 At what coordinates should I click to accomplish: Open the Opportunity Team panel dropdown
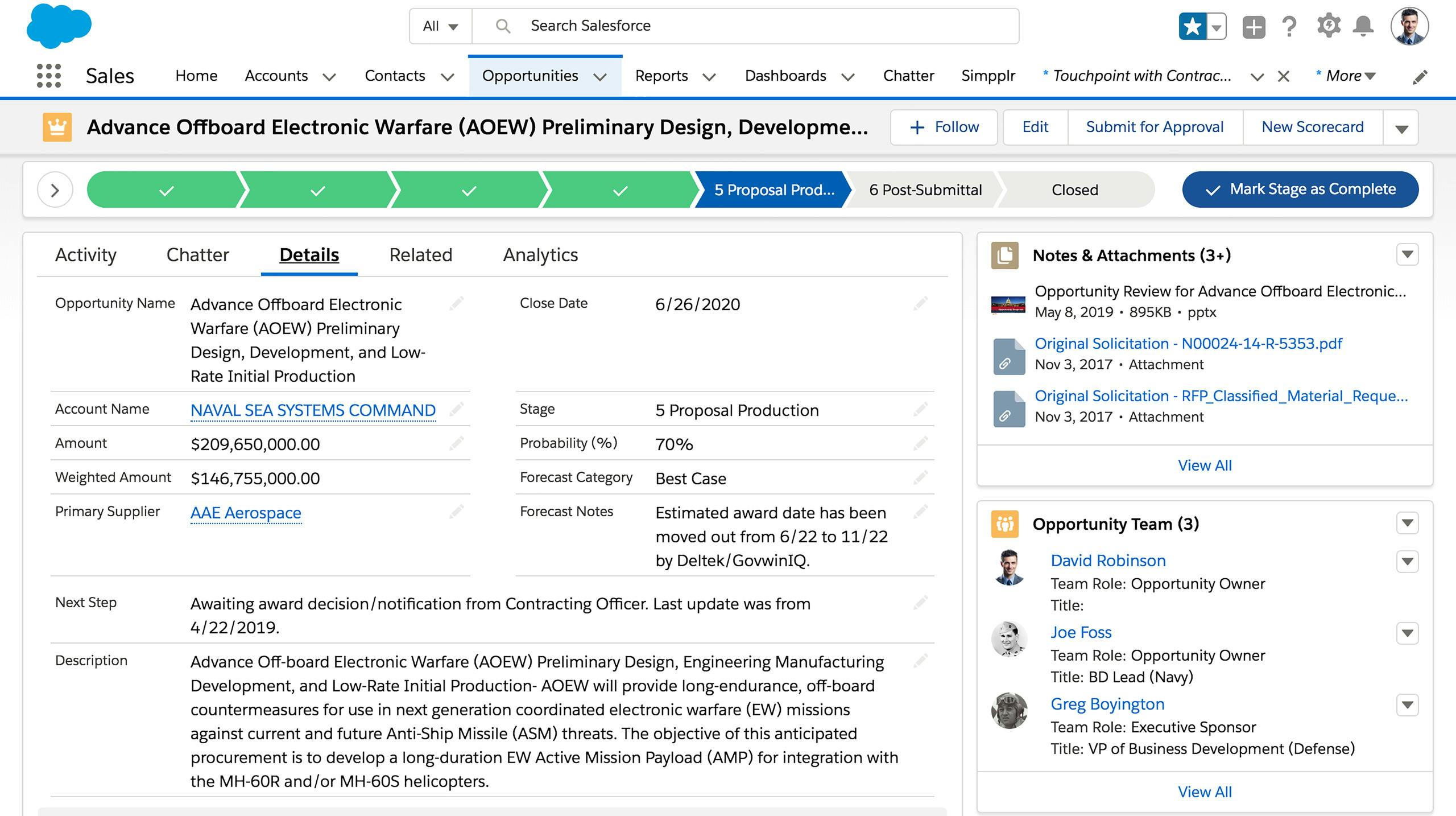(x=1408, y=523)
